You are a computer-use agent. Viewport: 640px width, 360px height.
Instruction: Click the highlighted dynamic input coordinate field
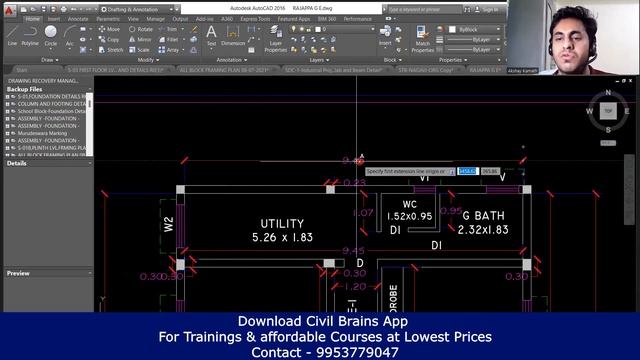coord(468,171)
